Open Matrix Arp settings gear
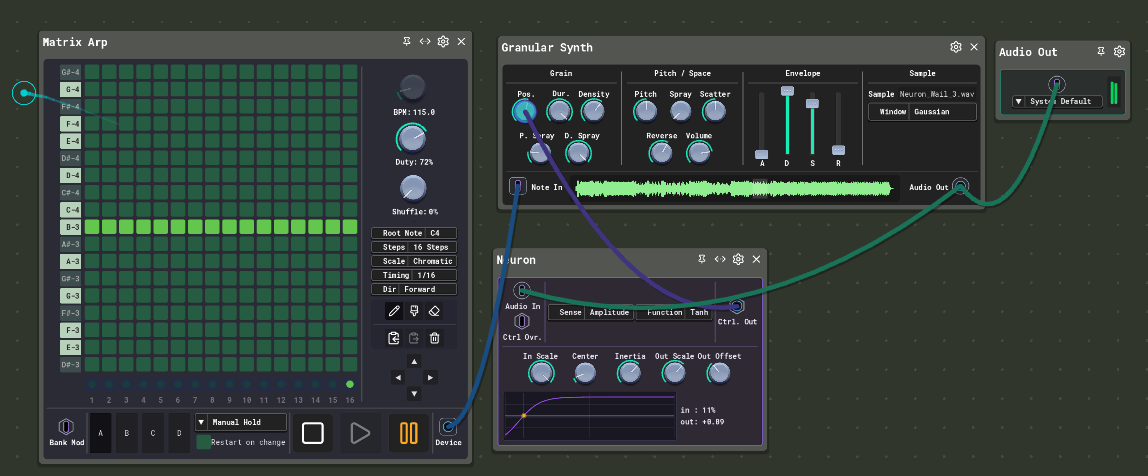The width and height of the screenshot is (1148, 476). (443, 42)
